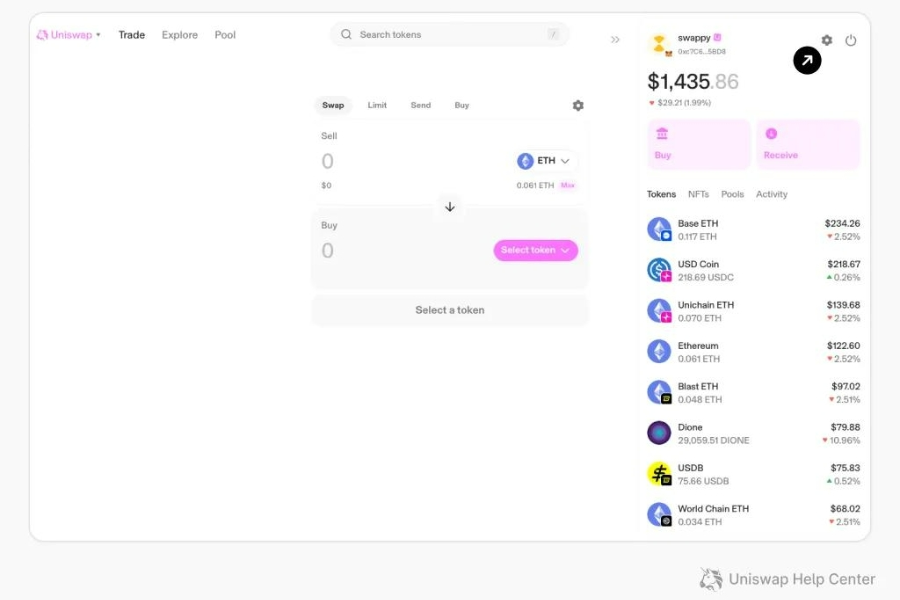Click the Select a token button

point(450,310)
